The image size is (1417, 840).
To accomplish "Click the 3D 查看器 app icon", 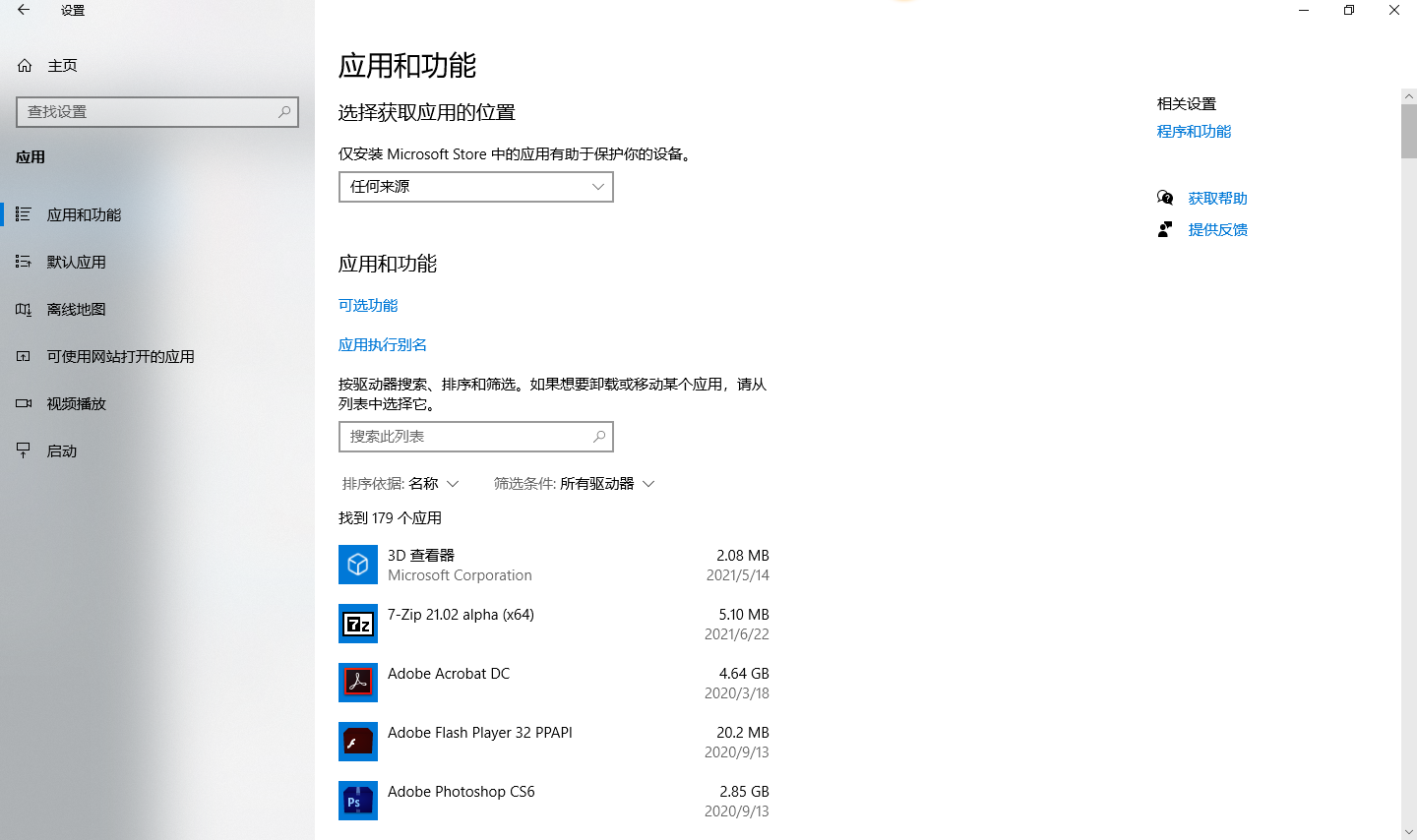I will (358, 565).
